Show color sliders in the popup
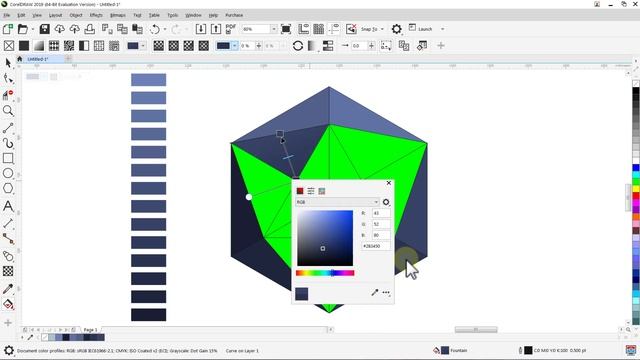 pos(311,191)
